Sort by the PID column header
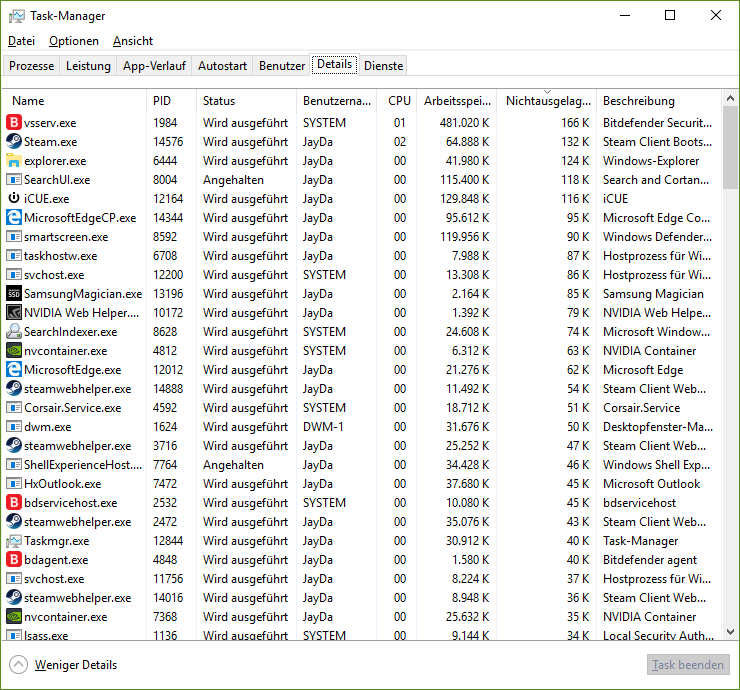 coord(171,101)
